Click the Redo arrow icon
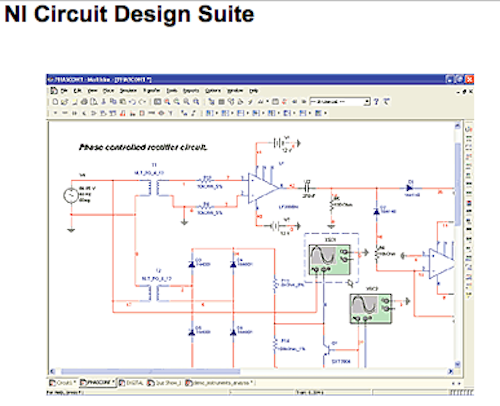Screen dimensions: 500x406 pos(142,102)
